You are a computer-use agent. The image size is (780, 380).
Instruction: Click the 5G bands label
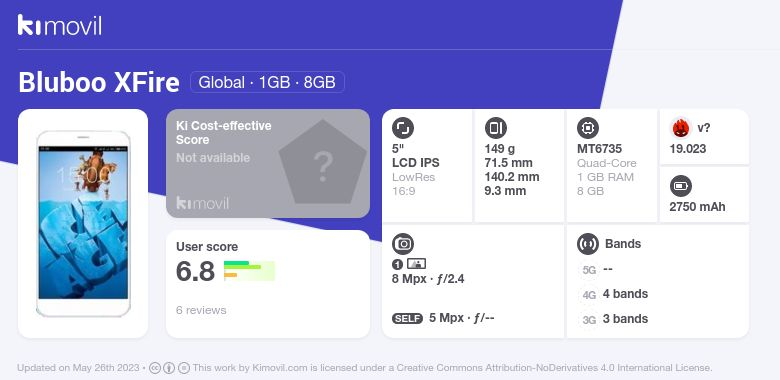589,270
